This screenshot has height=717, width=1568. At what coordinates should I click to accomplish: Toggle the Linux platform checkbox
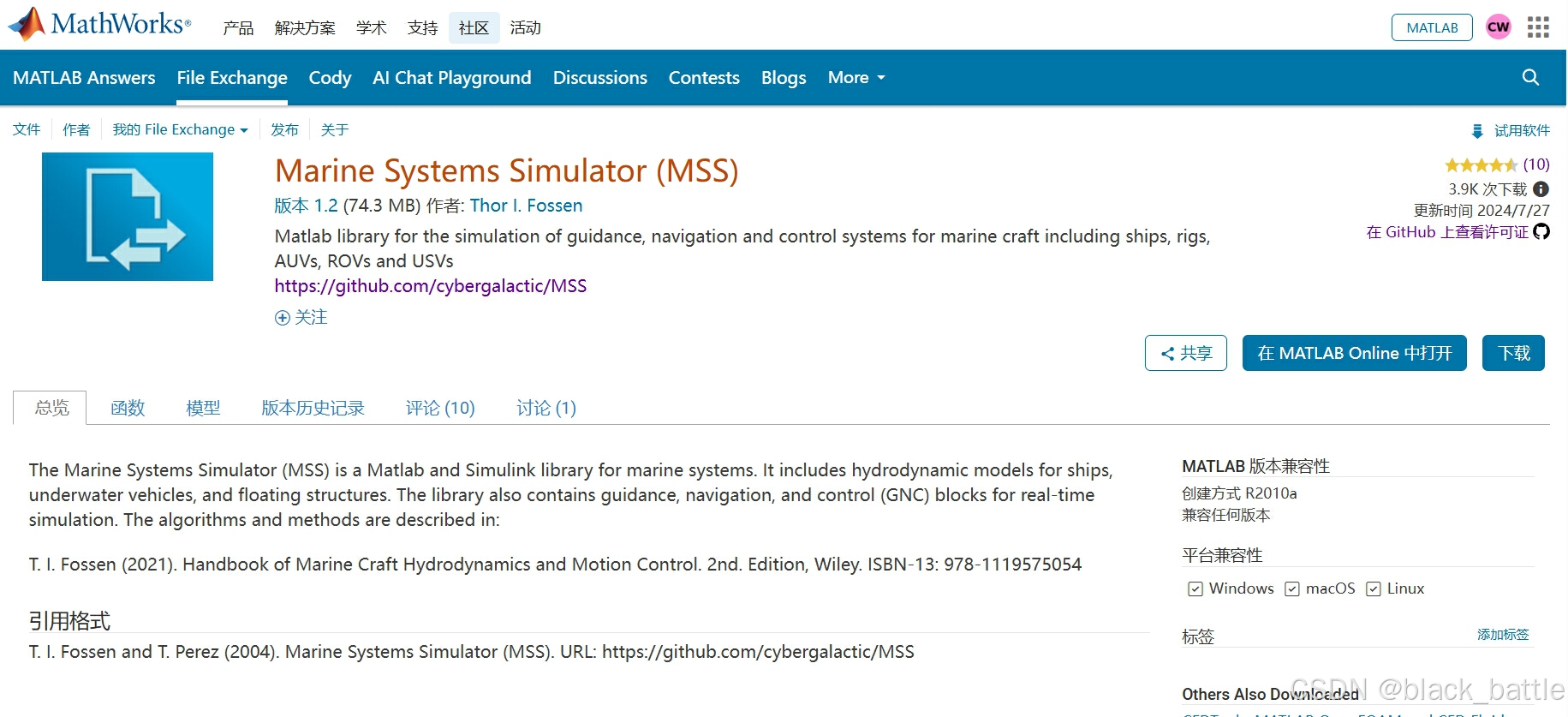(x=1374, y=589)
